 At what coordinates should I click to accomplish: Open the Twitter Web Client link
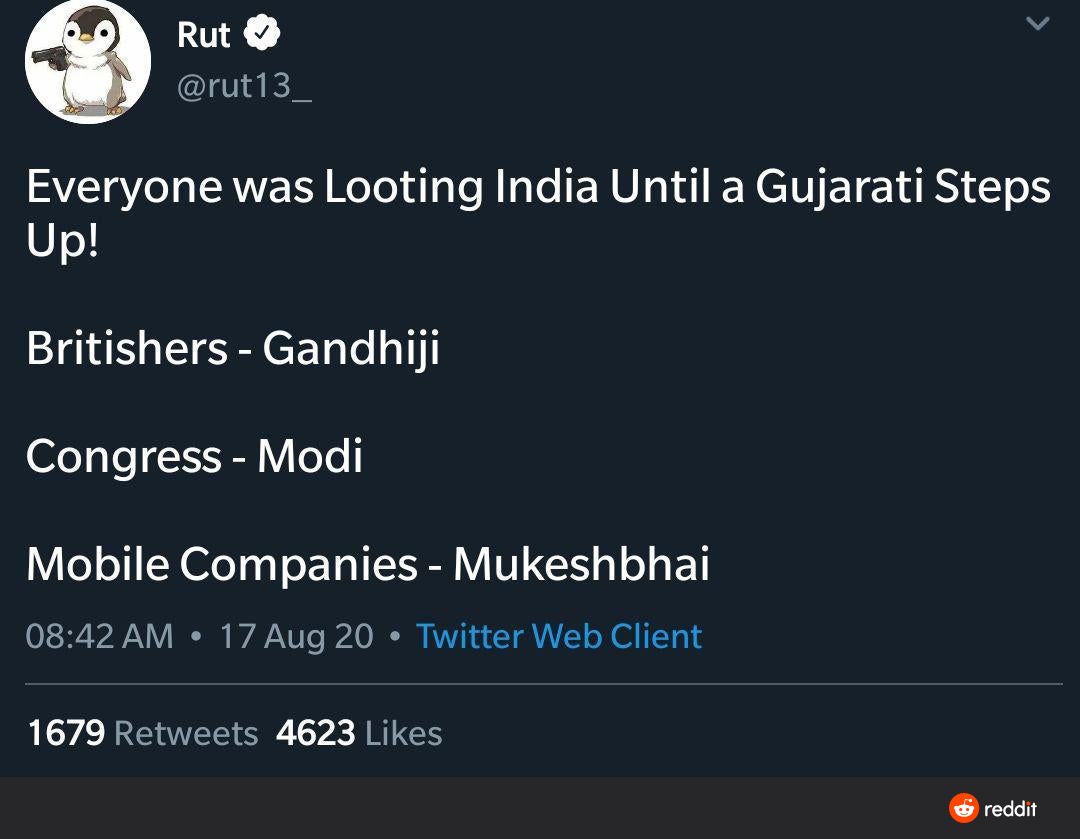[558, 636]
